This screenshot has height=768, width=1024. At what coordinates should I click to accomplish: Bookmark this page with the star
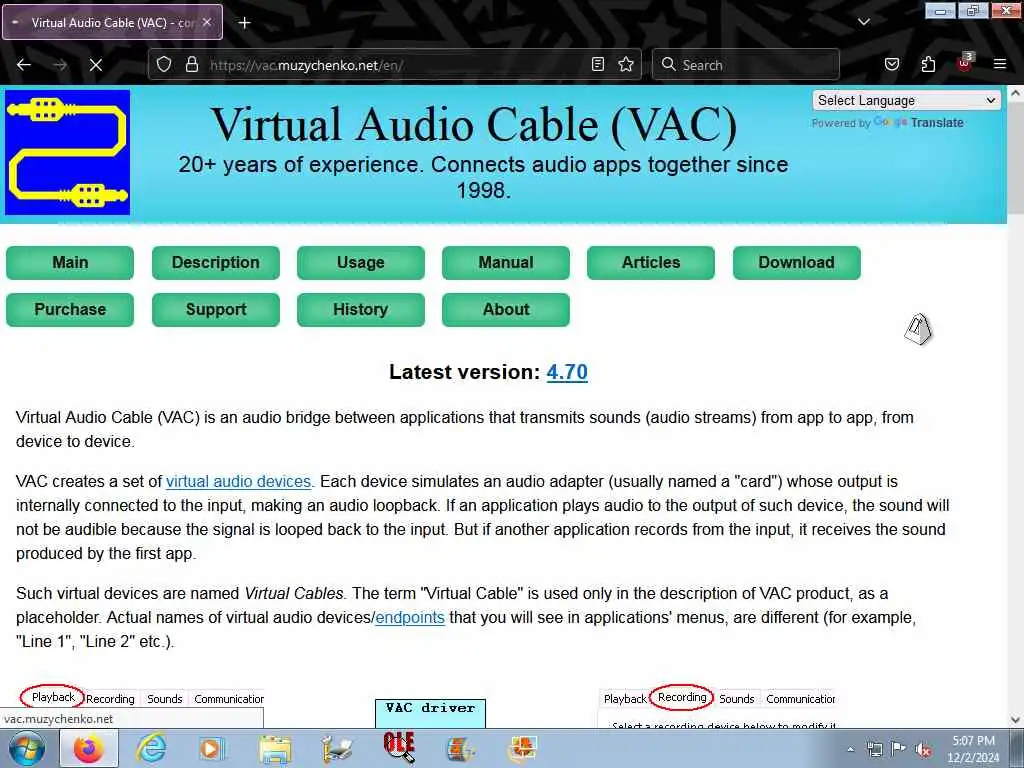tap(626, 65)
